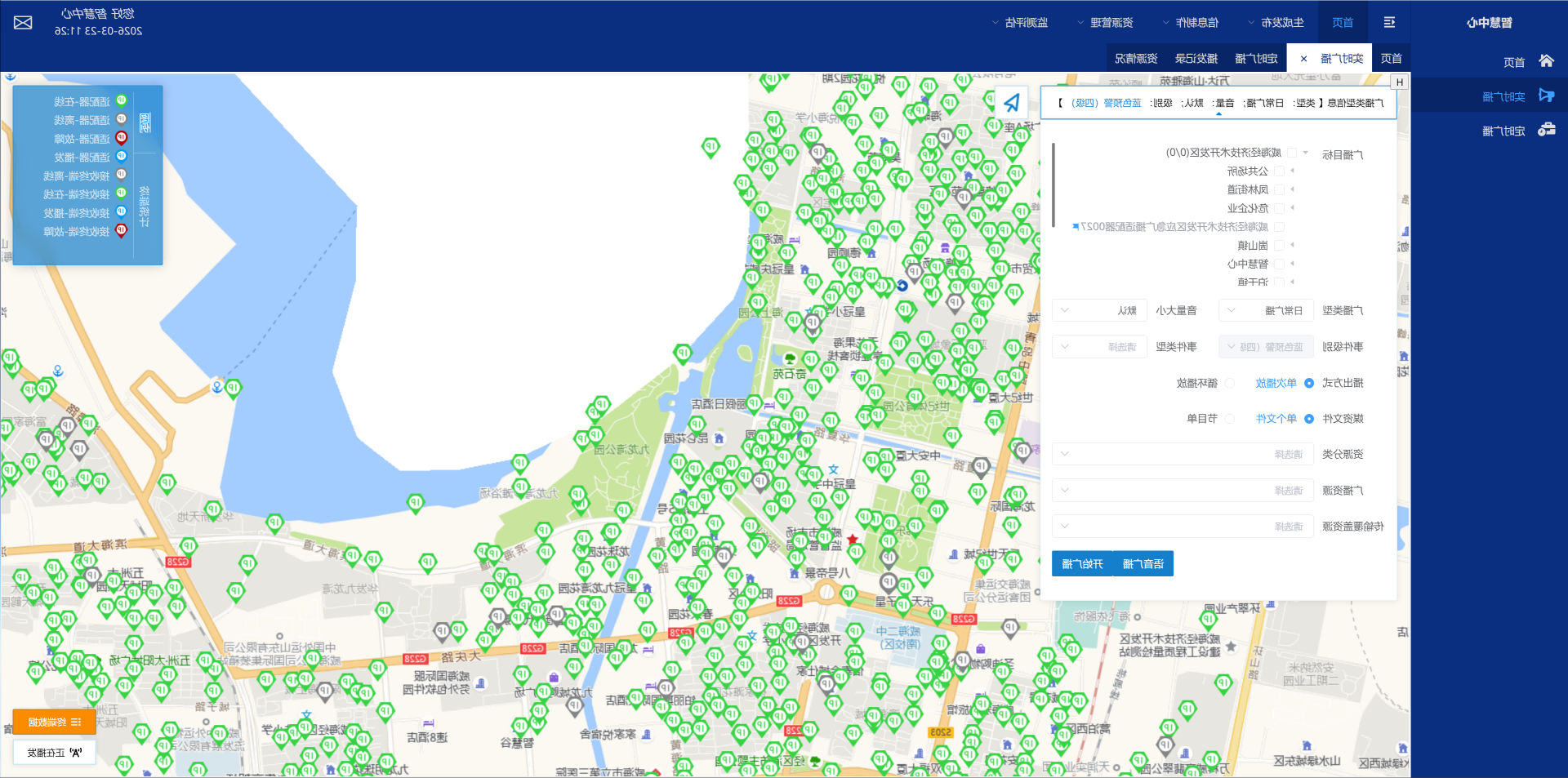This screenshot has height=778, width=1568.
Task: Click the 您好 智慧中心 user greeting
Action: click(x=98, y=14)
